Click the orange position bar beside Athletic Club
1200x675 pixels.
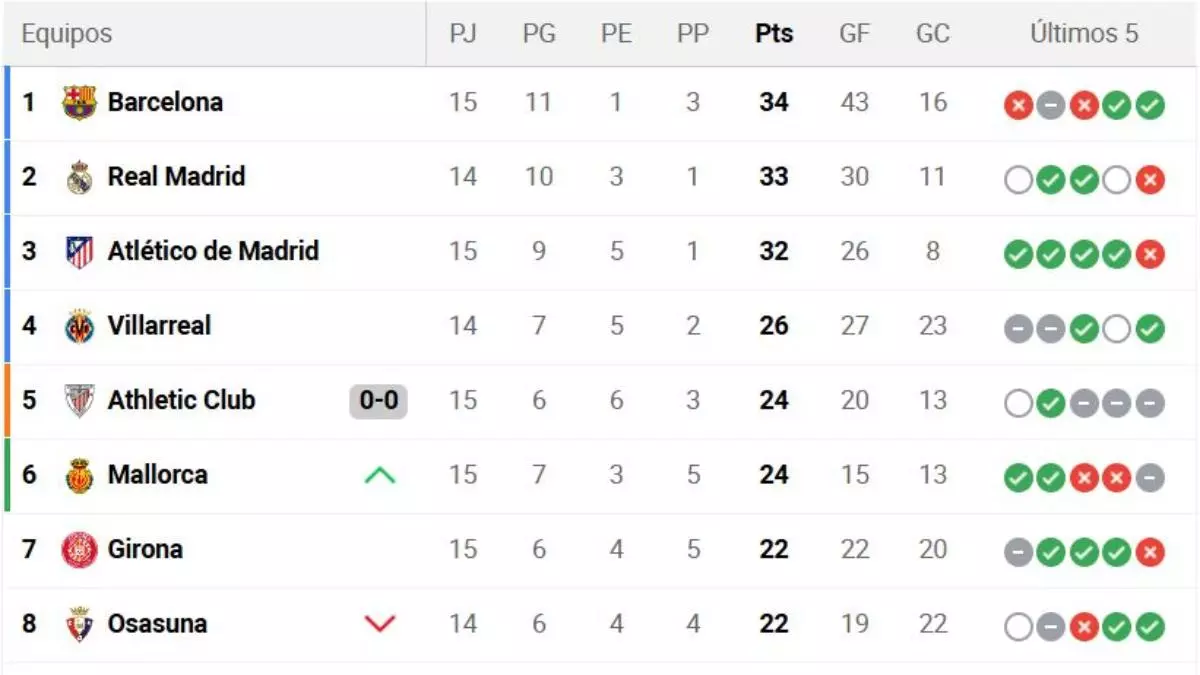click(5, 400)
